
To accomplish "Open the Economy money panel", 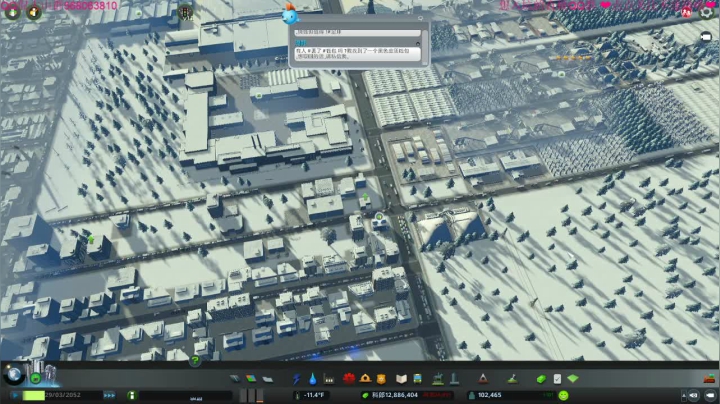I will click(x=541, y=379).
